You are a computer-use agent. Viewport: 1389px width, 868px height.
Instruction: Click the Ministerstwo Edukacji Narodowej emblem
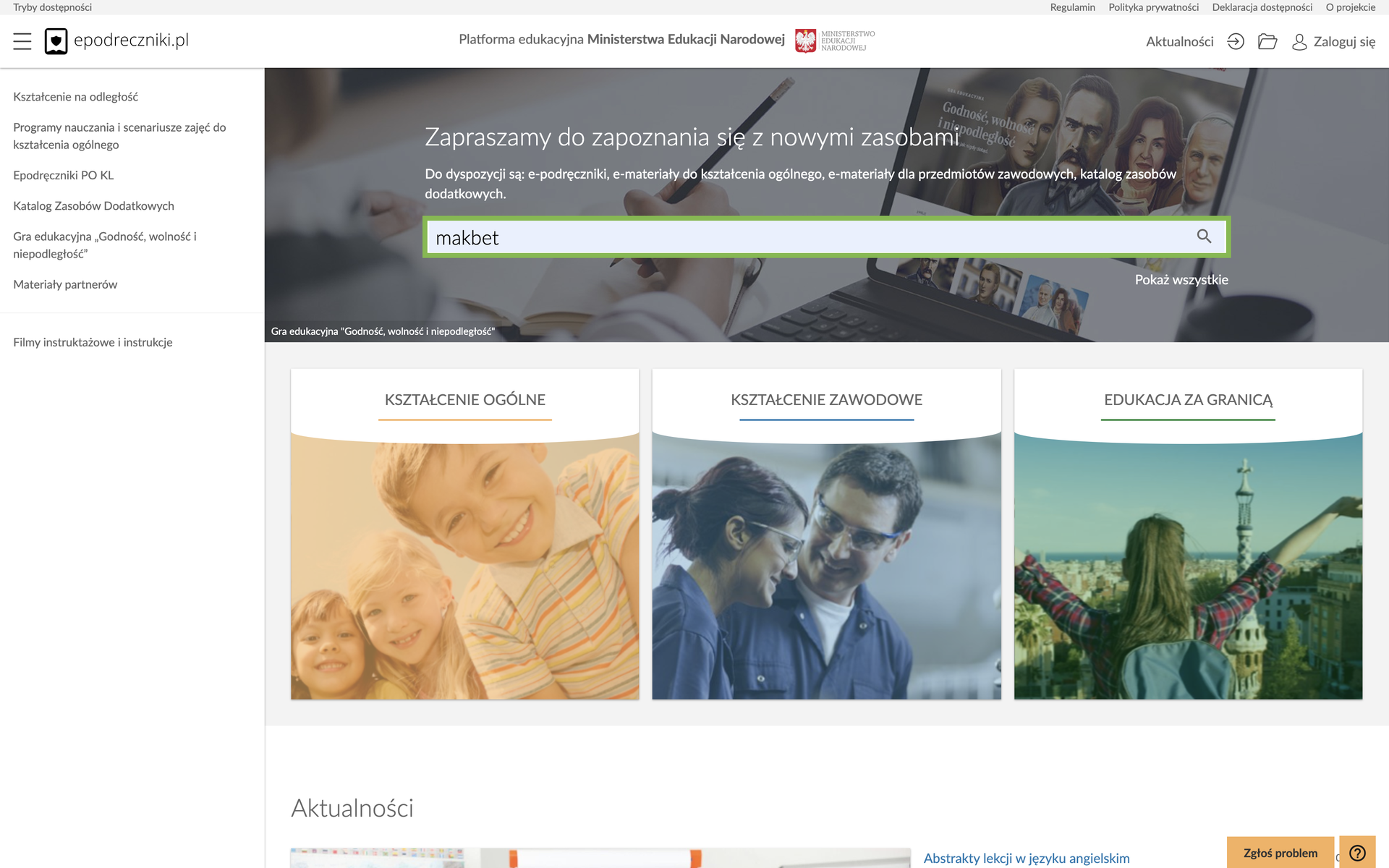805,41
